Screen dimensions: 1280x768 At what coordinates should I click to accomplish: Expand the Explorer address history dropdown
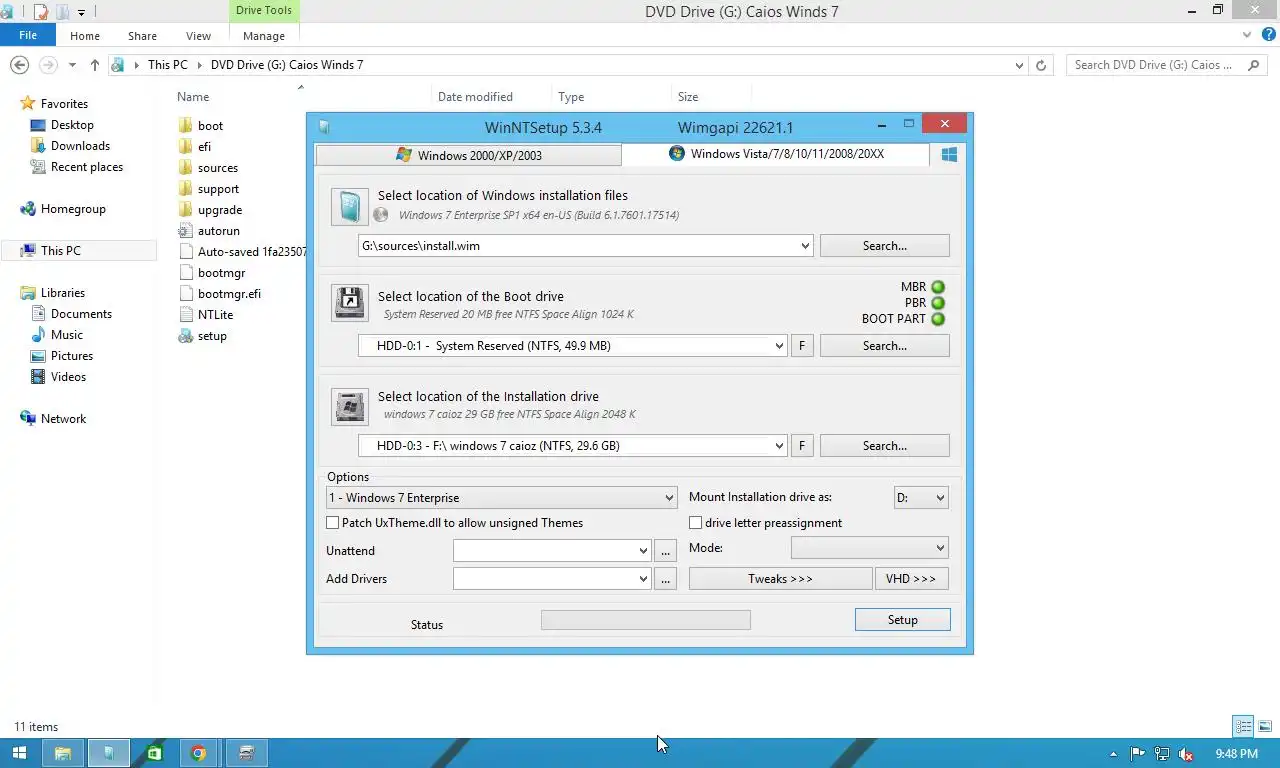pyautogui.click(x=1019, y=65)
